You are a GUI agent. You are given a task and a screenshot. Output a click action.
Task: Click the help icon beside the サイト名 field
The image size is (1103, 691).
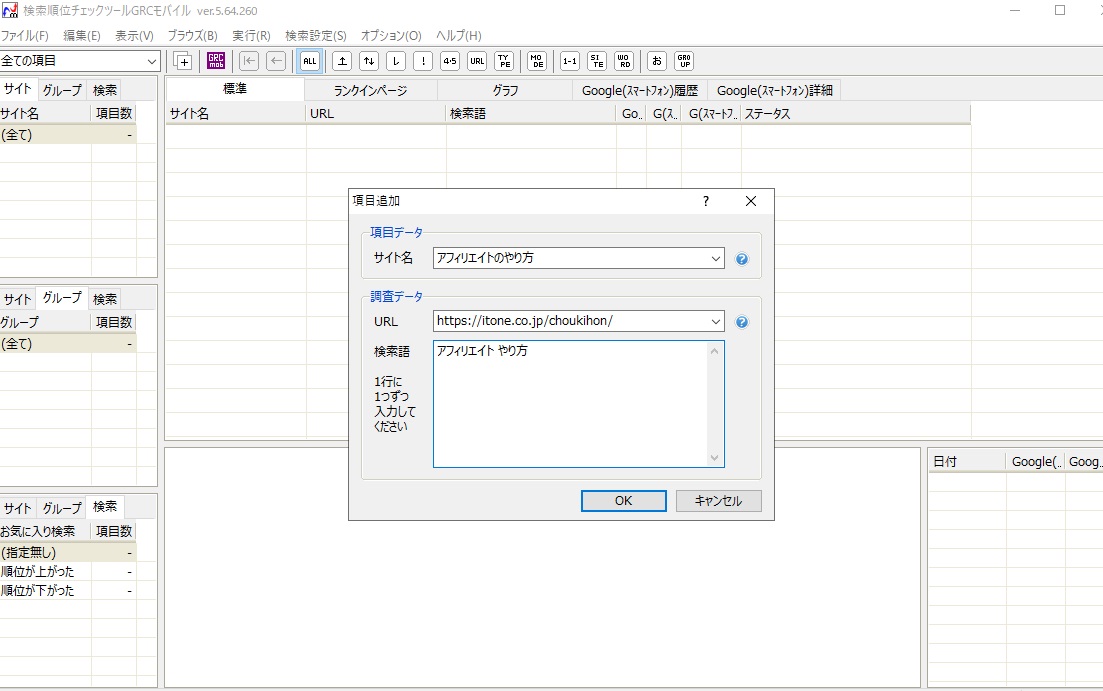tap(741, 259)
